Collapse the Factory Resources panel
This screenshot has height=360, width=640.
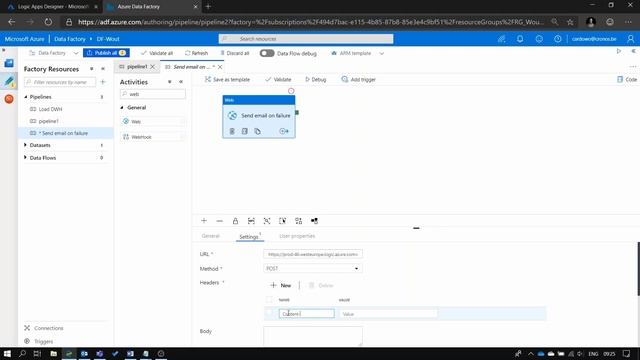103,69
